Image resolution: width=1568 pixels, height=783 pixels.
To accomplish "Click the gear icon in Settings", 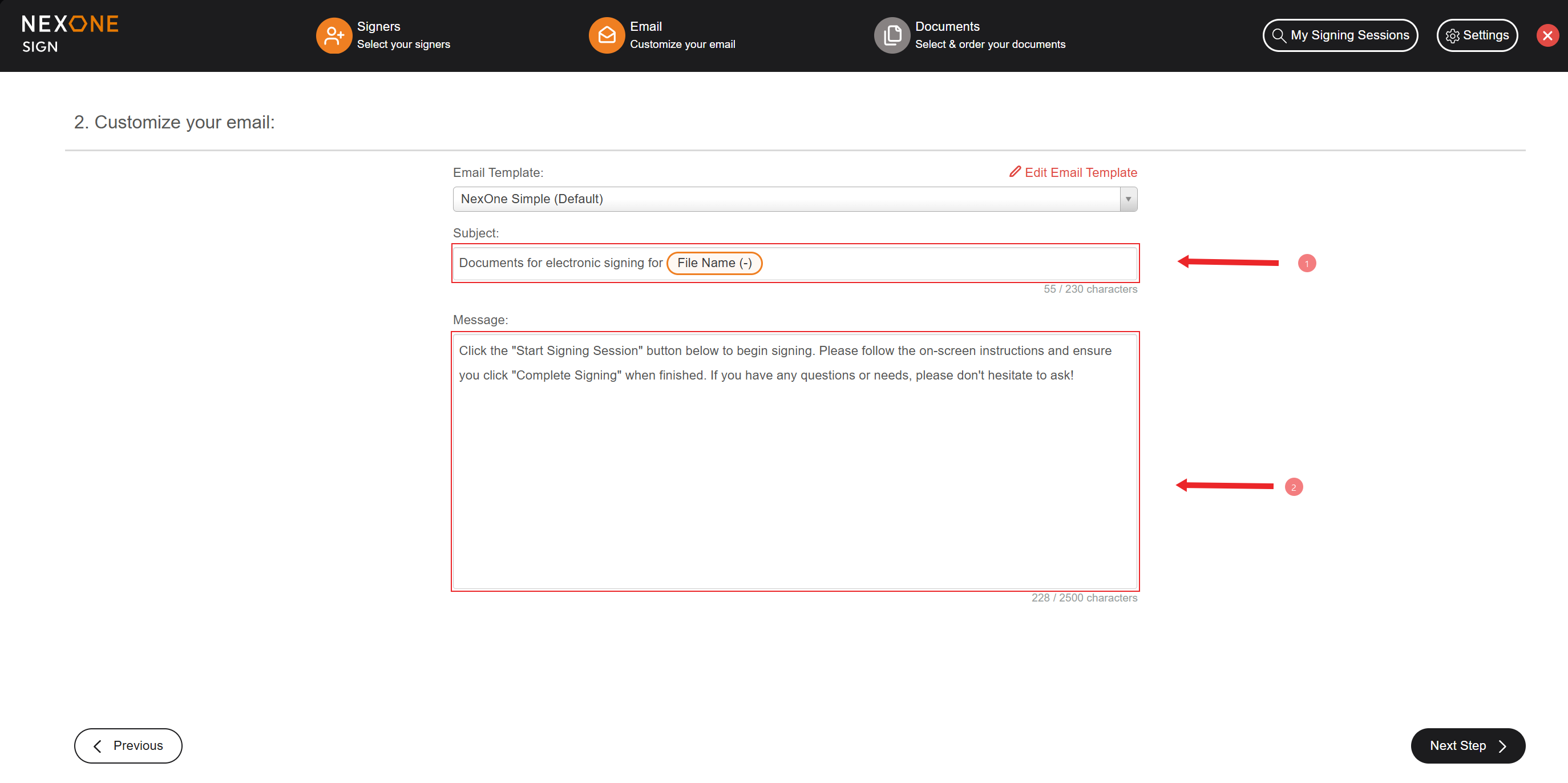I will pyautogui.click(x=1452, y=36).
